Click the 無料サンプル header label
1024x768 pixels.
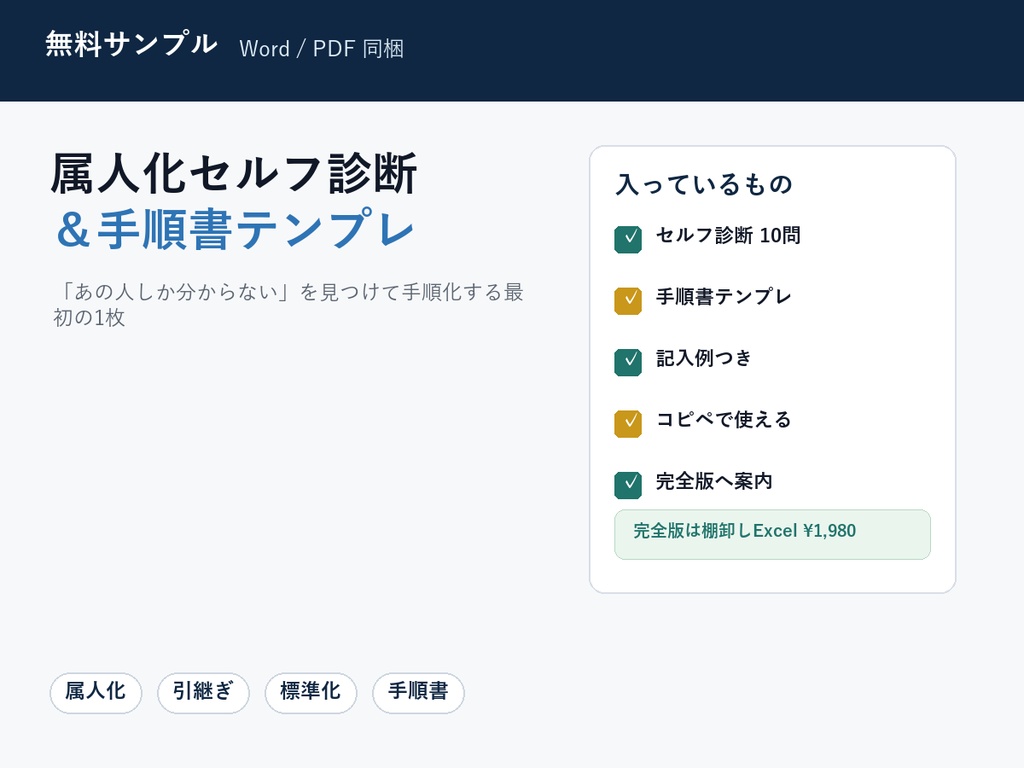tap(131, 44)
